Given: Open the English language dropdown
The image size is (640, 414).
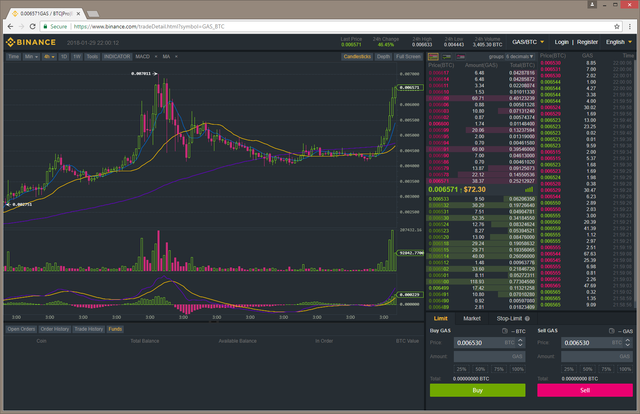Looking at the screenshot, I should pos(618,42).
